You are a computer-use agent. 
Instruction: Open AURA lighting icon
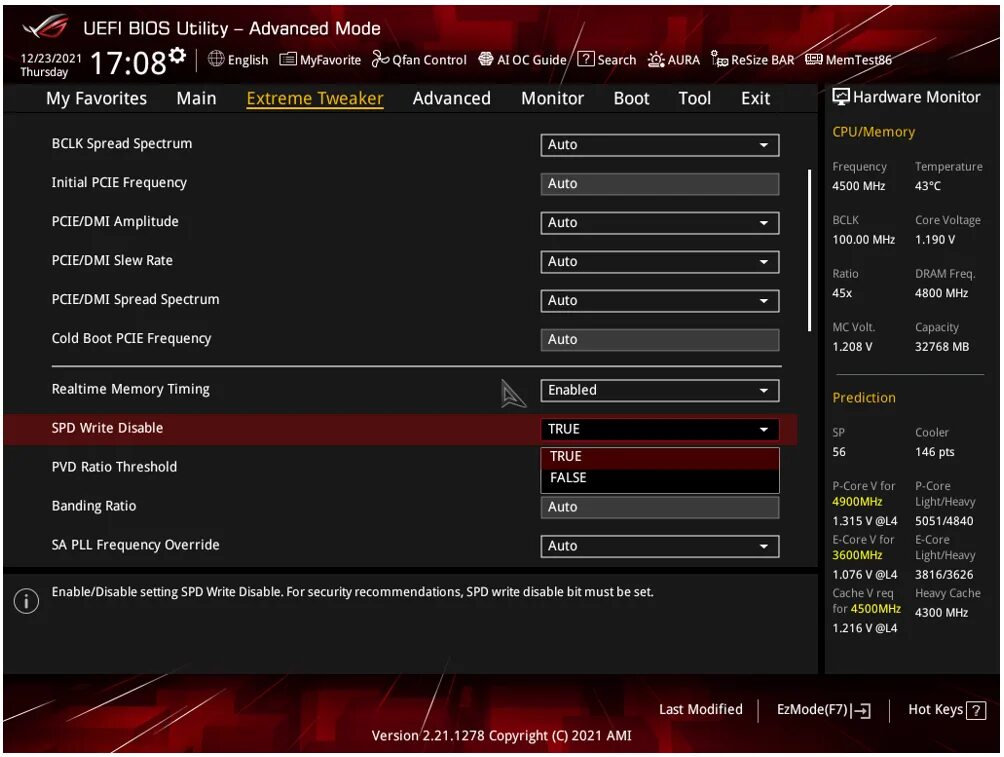(656, 60)
